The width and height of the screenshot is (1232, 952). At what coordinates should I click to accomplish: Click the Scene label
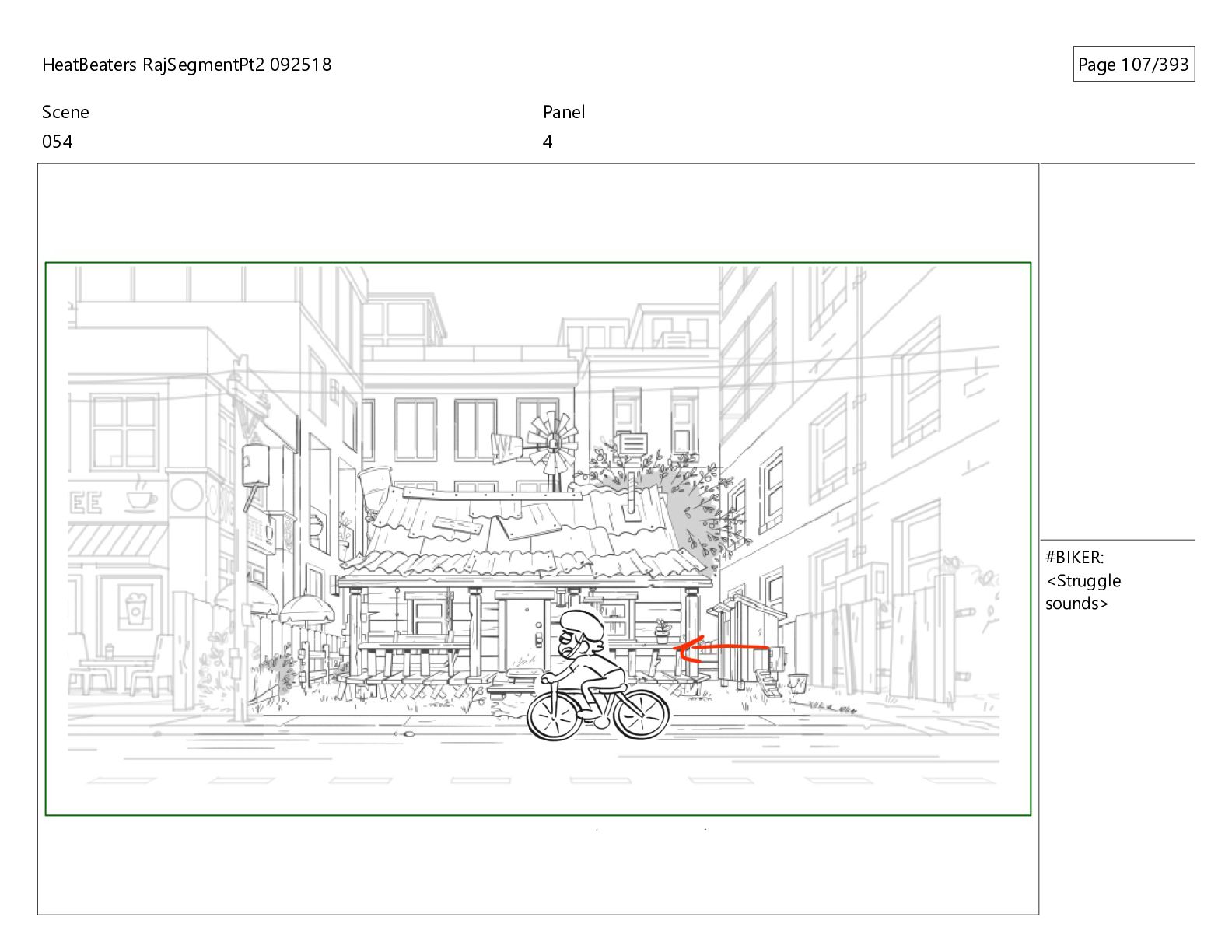pyautogui.click(x=65, y=112)
